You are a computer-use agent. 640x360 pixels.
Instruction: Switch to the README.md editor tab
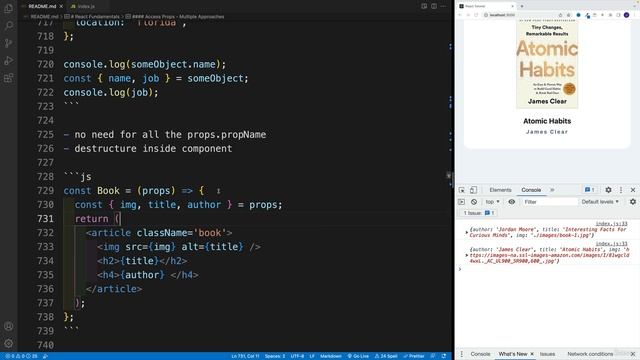tap(42, 6)
